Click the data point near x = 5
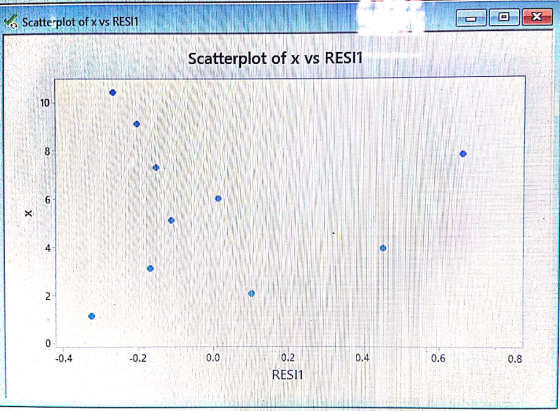Image resolution: width=560 pixels, height=411 pixels. pos(171,220)
